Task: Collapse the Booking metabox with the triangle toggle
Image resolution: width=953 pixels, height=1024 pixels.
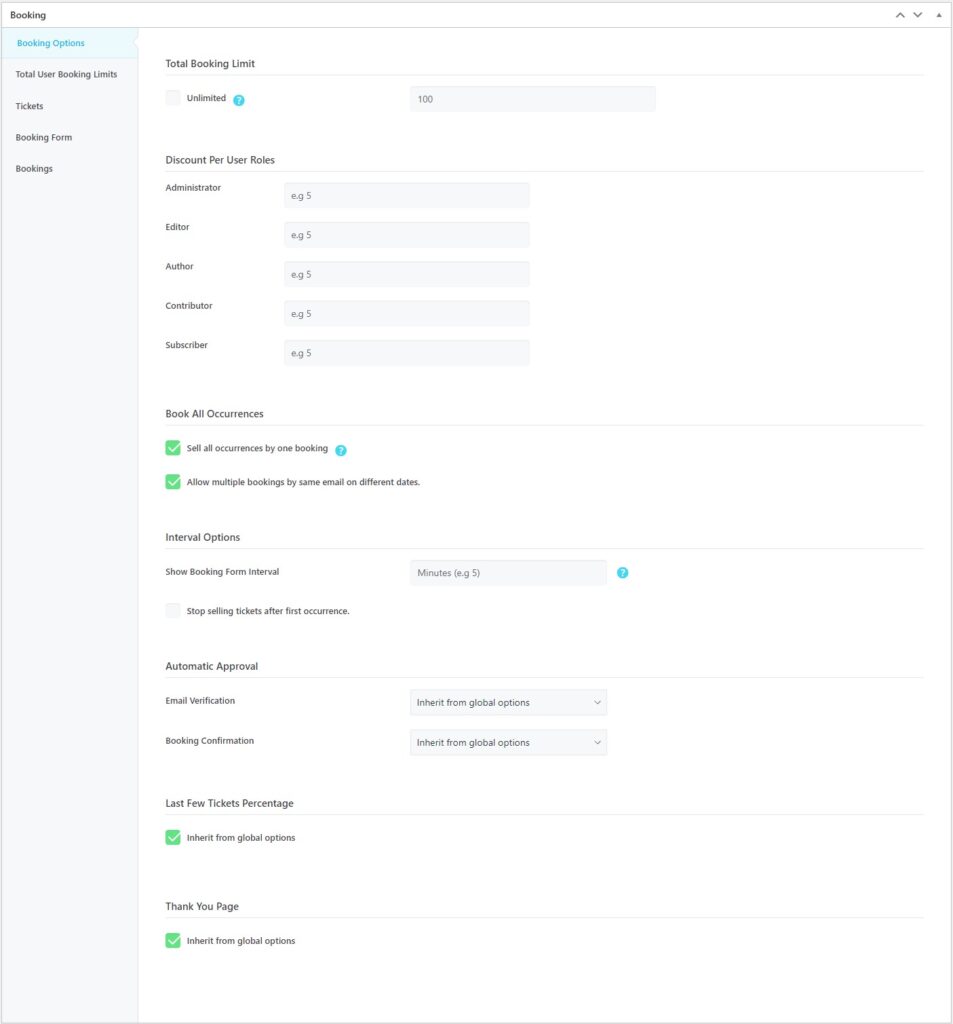Action: (938, 14)
